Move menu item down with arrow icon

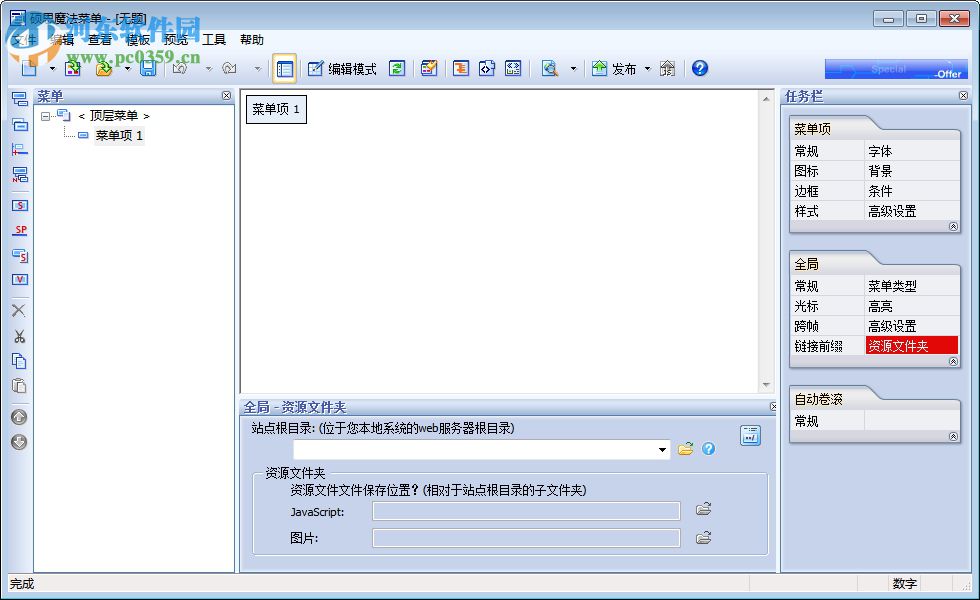pos(18,442)
